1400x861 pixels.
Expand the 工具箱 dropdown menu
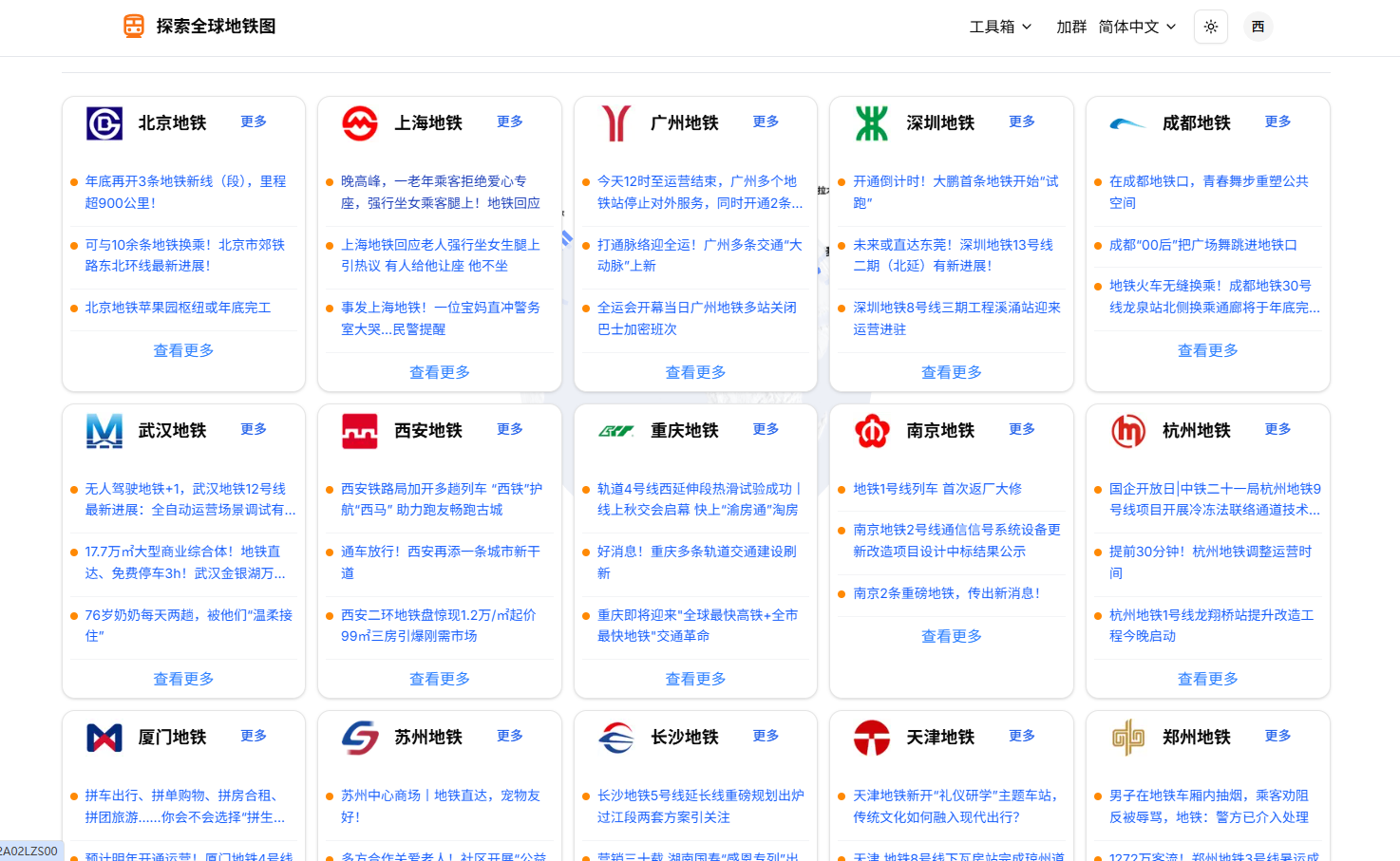tap(1000, 27)
